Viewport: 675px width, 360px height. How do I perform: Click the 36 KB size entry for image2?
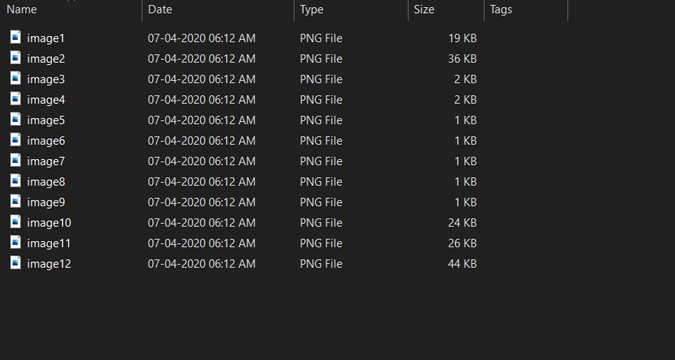point(462,59)
